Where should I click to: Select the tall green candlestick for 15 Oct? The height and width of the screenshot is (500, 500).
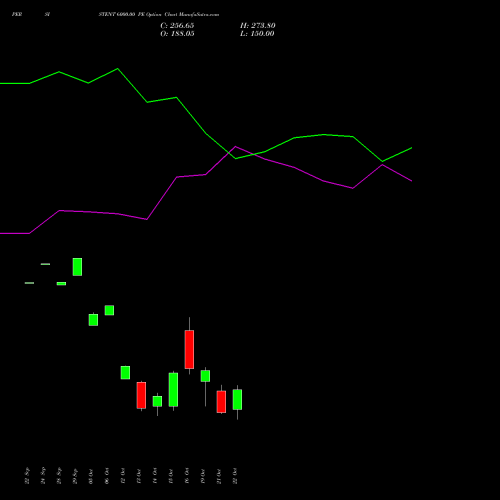[173, 390]
